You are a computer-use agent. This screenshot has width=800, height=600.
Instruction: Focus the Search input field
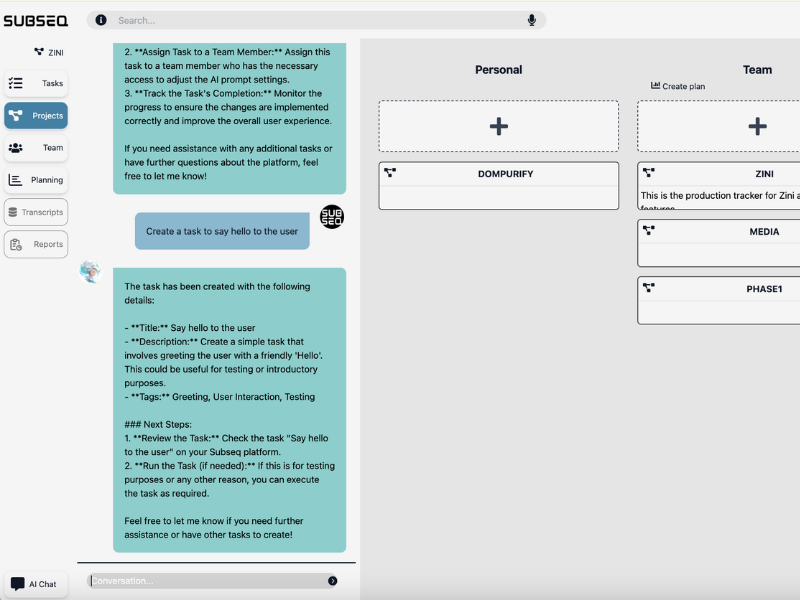pyautogui.click(x=316, y=20)
